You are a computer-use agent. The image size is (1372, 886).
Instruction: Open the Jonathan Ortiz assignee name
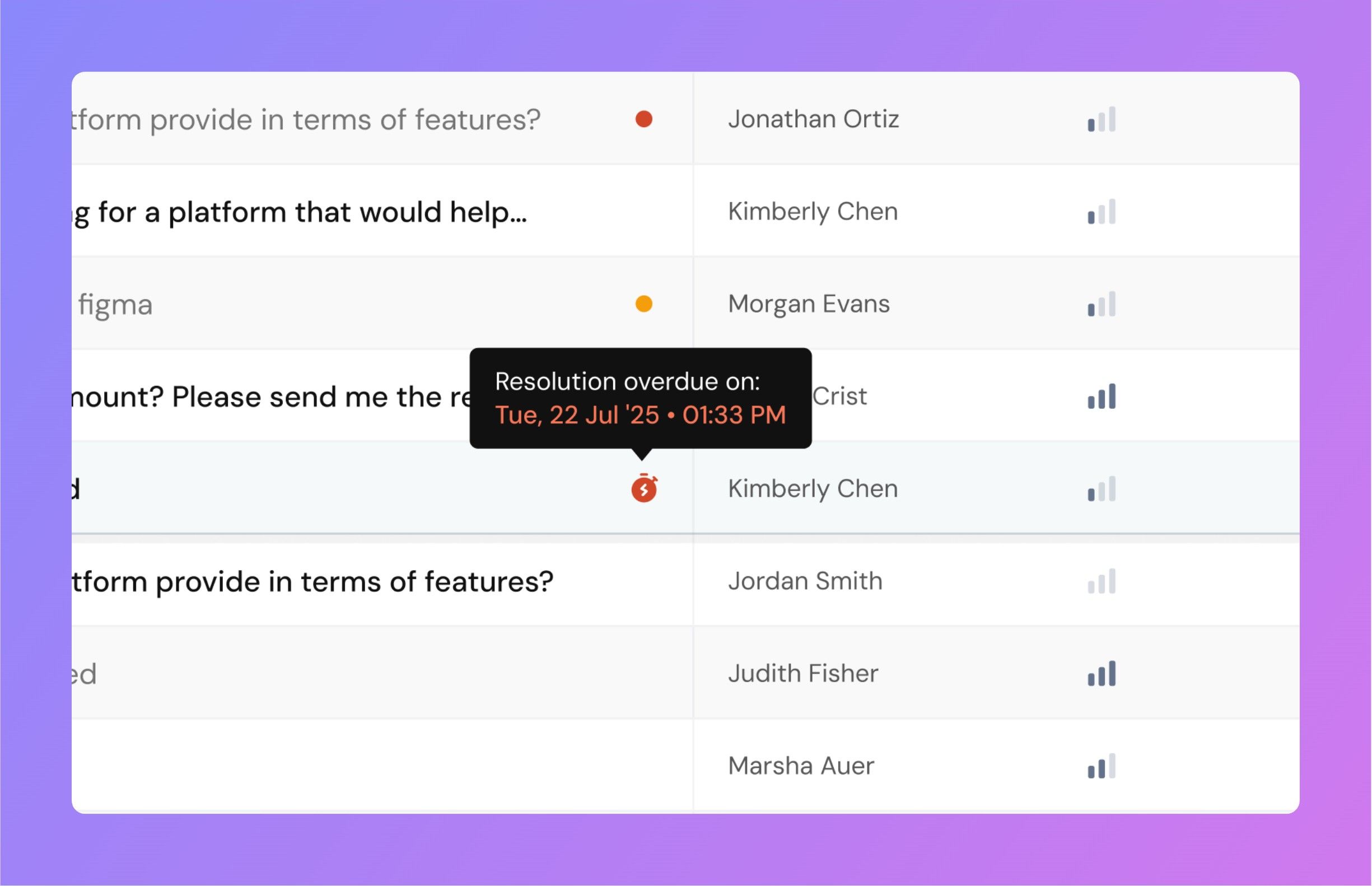(x=813, y=119)
